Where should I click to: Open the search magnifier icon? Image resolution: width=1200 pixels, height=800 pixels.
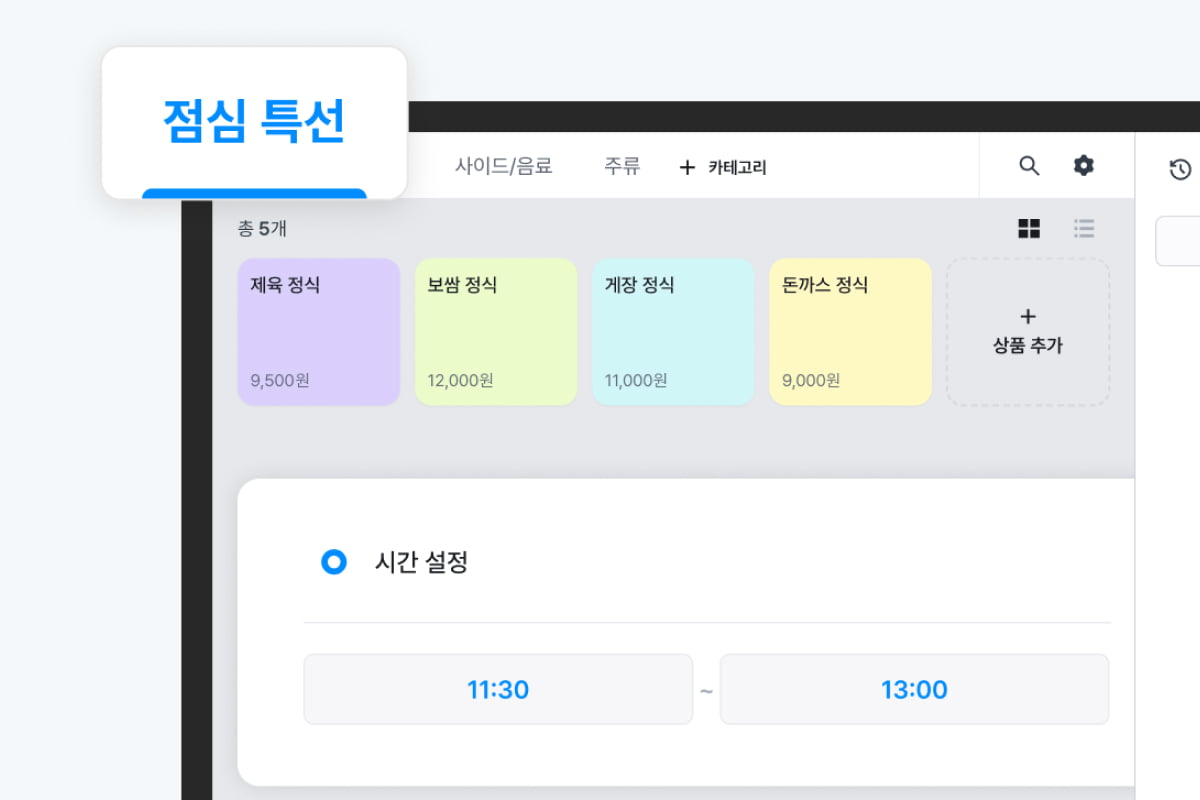pos(1029,166)
